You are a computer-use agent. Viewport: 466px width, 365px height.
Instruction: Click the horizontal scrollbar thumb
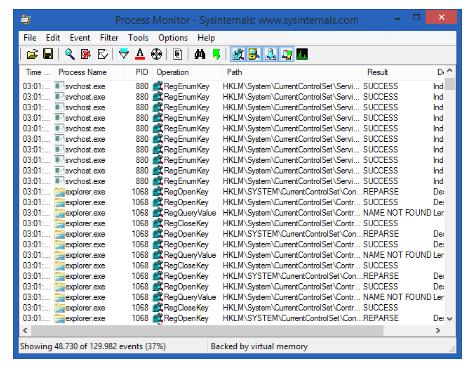coord(207,330)
